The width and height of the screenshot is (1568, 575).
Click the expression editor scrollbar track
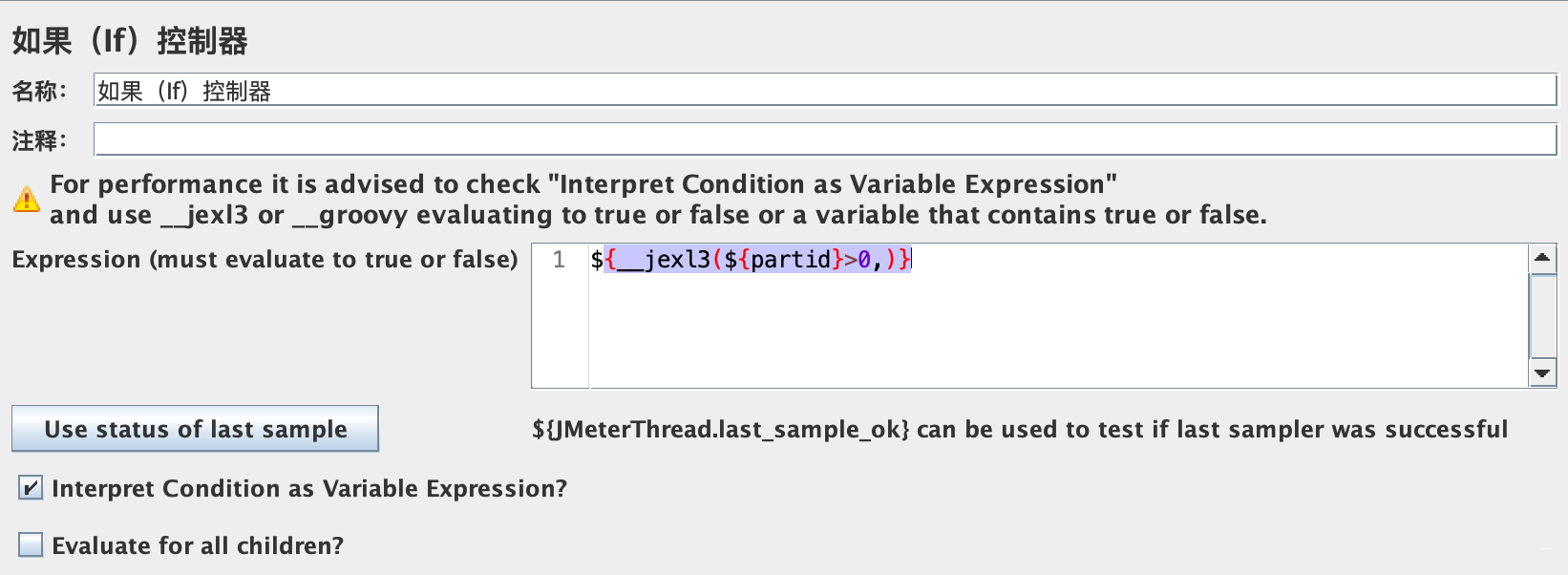point(1542,316)
